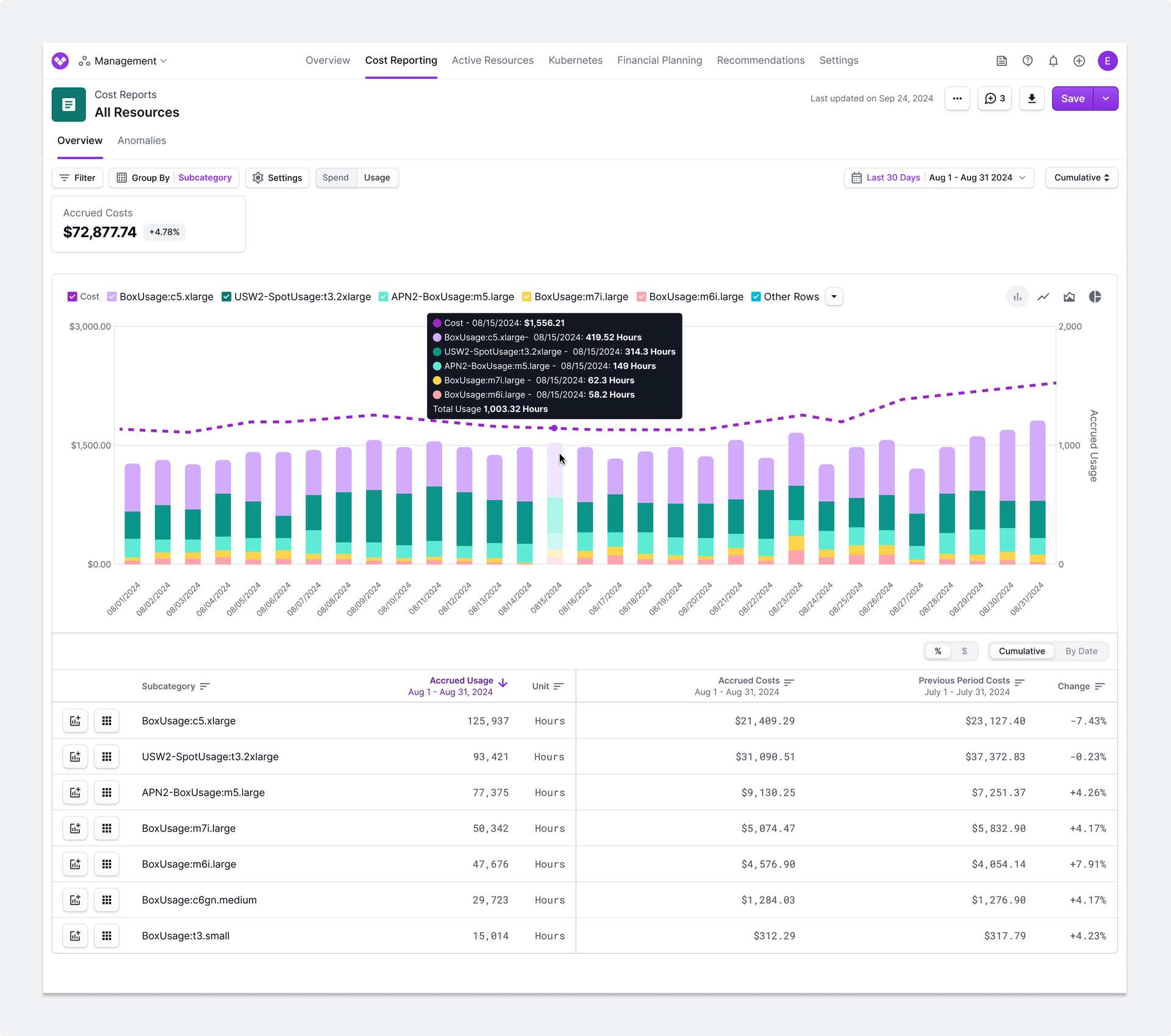Screen dimensions: 1171x1036
Task: Switch chart to line chart view
Action: (x=1044, y=297)
